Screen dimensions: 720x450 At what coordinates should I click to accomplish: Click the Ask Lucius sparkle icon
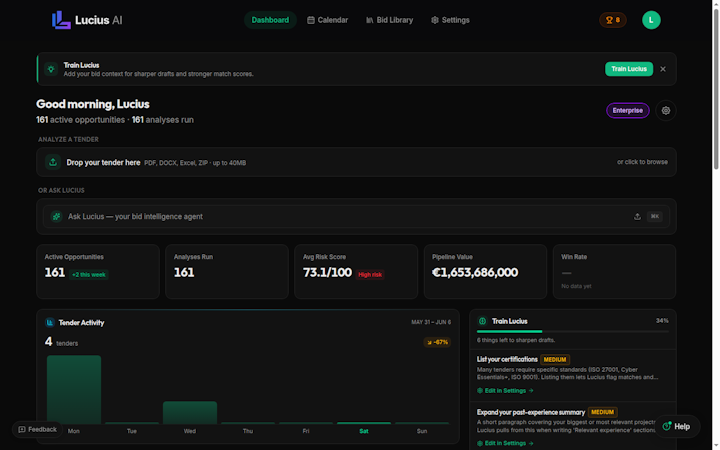point(56,216)
